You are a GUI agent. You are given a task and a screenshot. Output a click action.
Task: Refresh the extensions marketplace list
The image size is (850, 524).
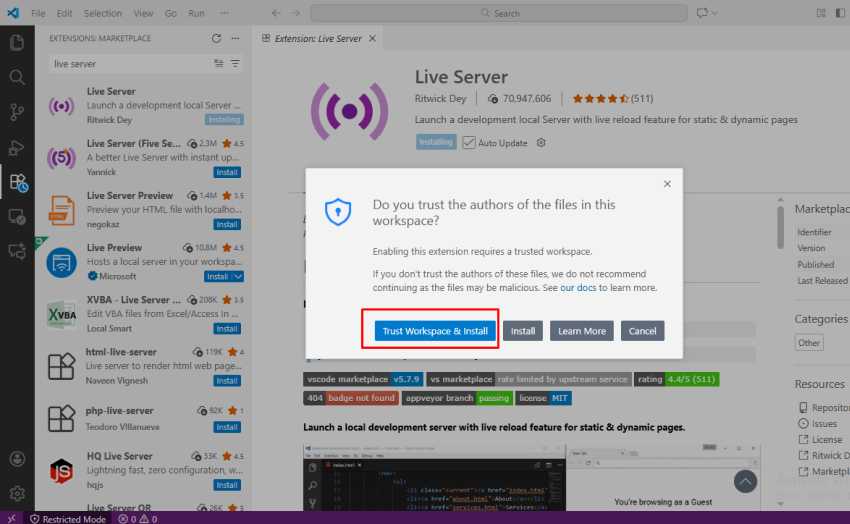pos(216,38)
